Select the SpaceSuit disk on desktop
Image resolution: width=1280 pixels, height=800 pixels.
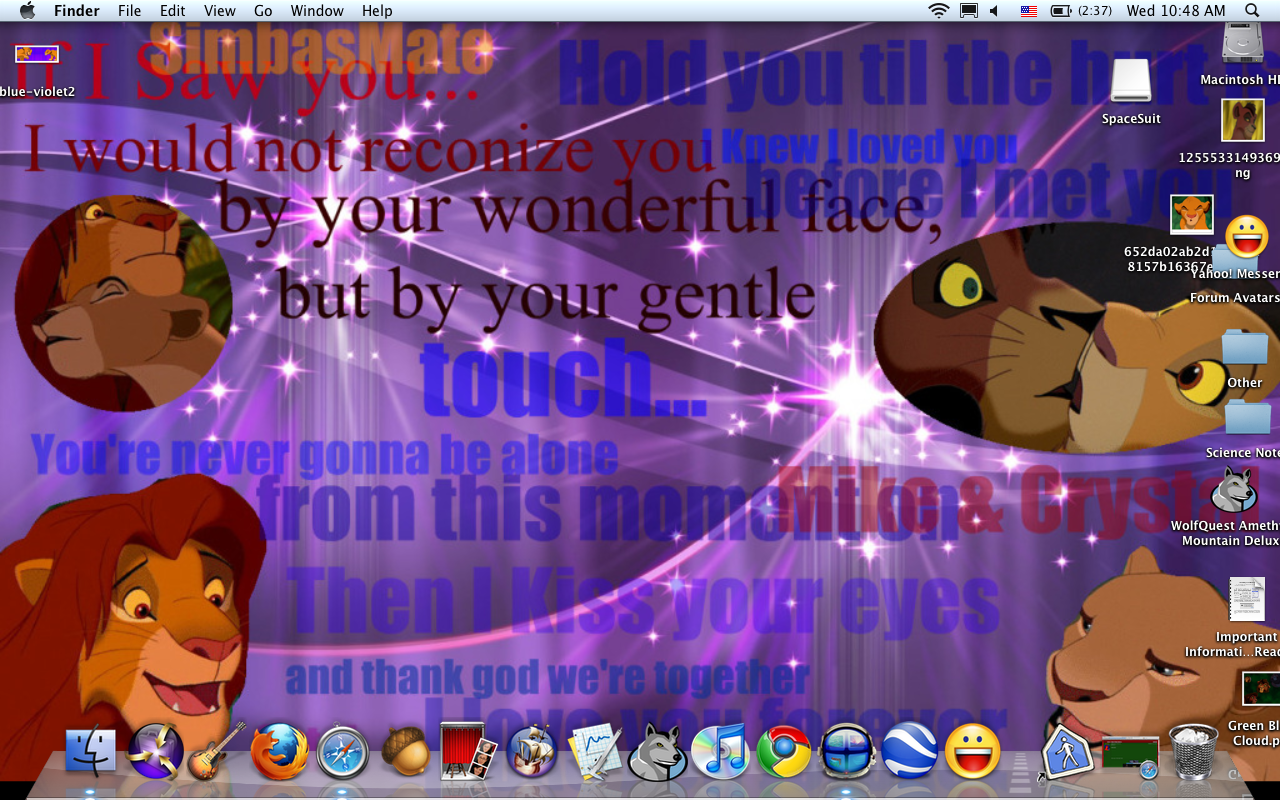pos(1131,82)
